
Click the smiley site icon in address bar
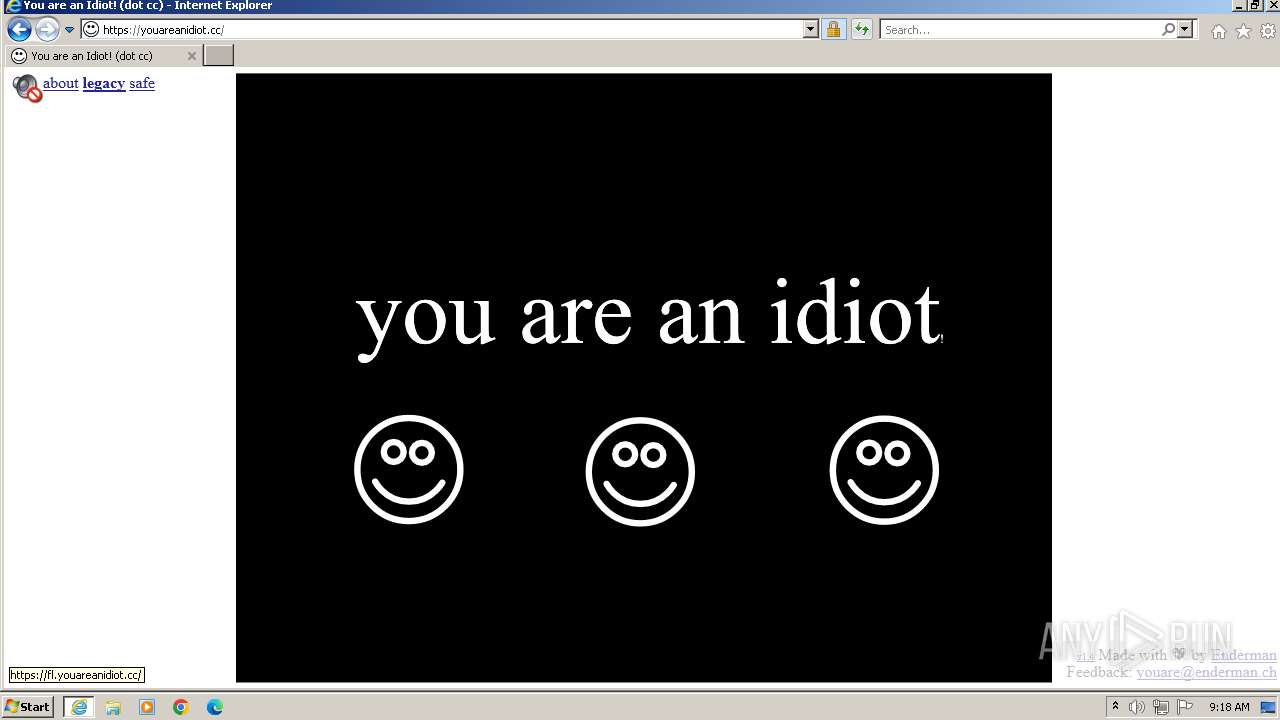[91, 30]
